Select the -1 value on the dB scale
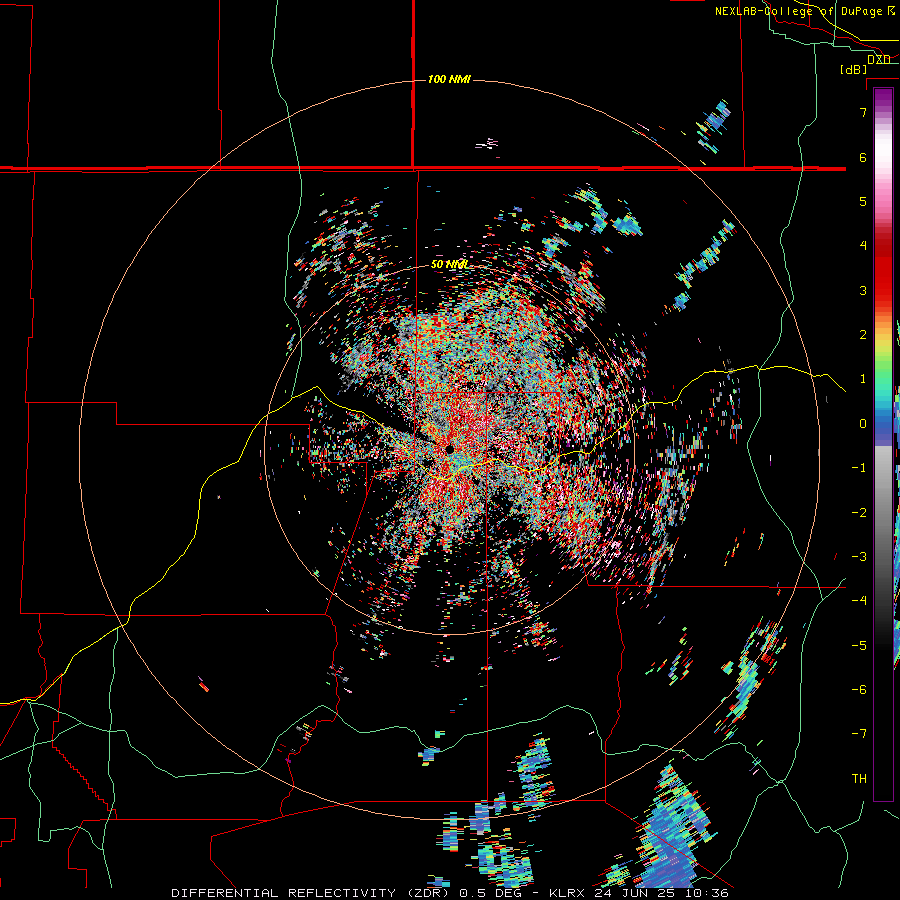 pyautogui.click(x=859, y=468)
